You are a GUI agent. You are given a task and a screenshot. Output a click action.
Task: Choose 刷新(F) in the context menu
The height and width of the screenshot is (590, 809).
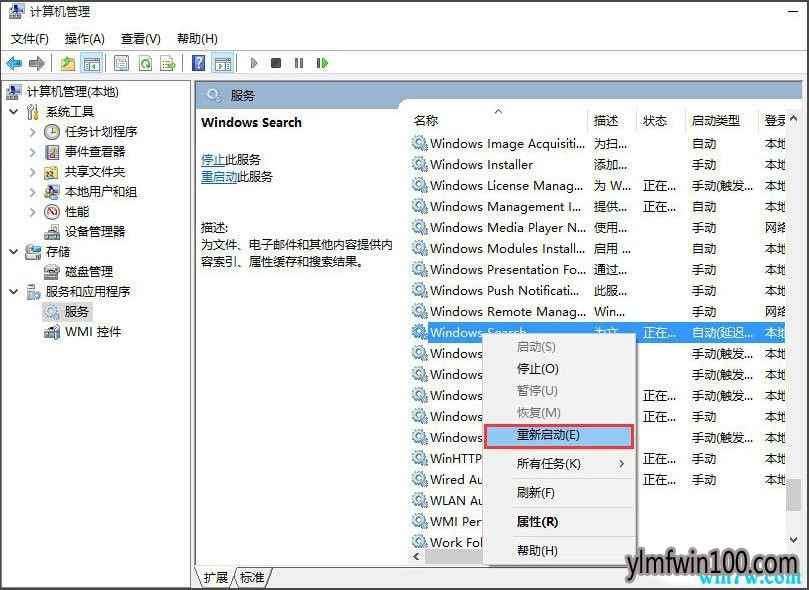559,493
